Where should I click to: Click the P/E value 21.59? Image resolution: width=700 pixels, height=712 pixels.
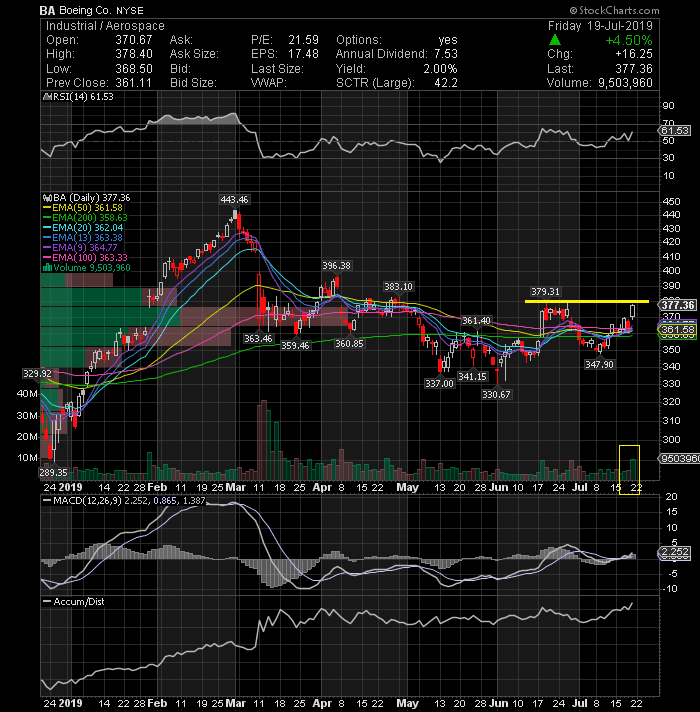click(303, 40)
